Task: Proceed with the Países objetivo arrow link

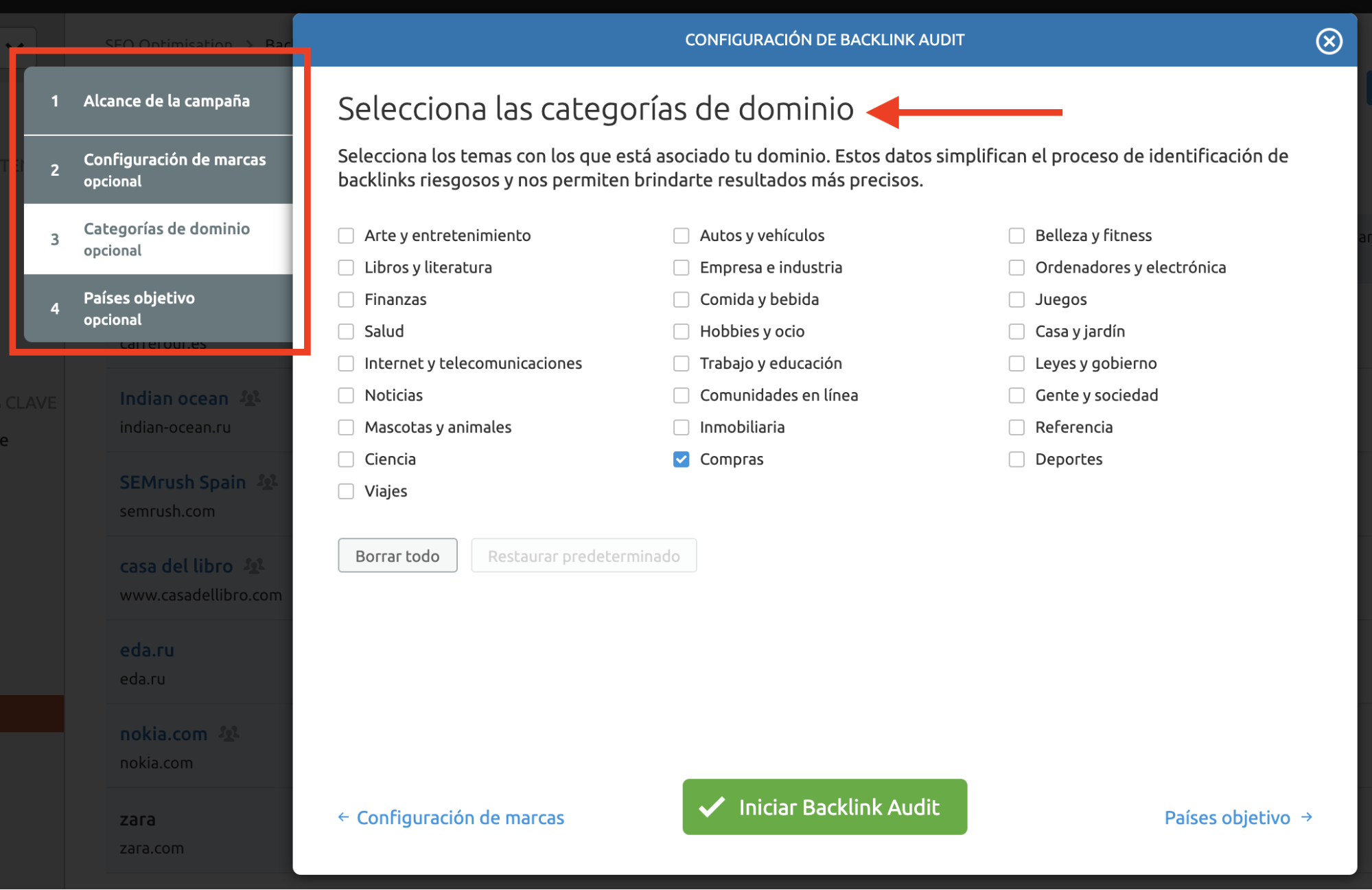Action: tap(1238, 817)
